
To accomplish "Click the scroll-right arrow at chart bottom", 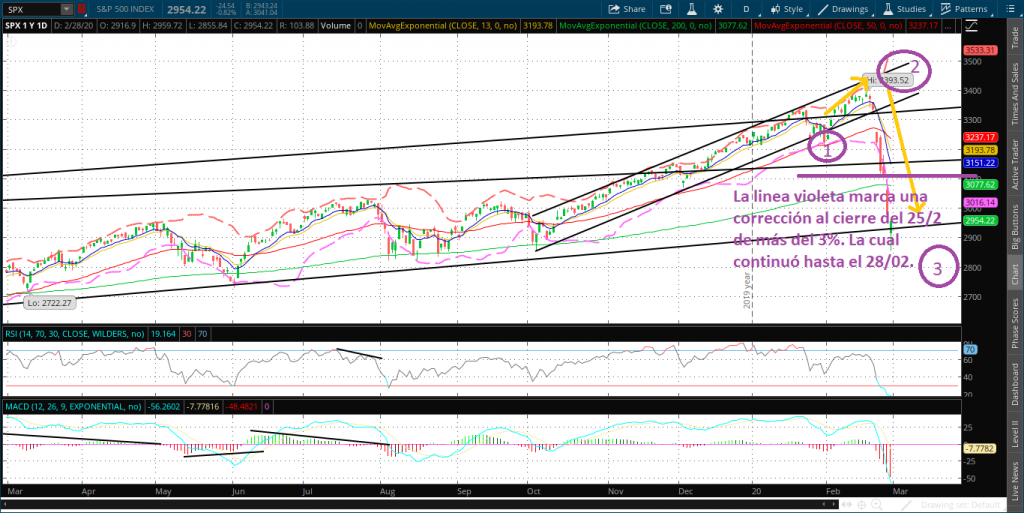I will pyautogui.click(x=833, y=505).
